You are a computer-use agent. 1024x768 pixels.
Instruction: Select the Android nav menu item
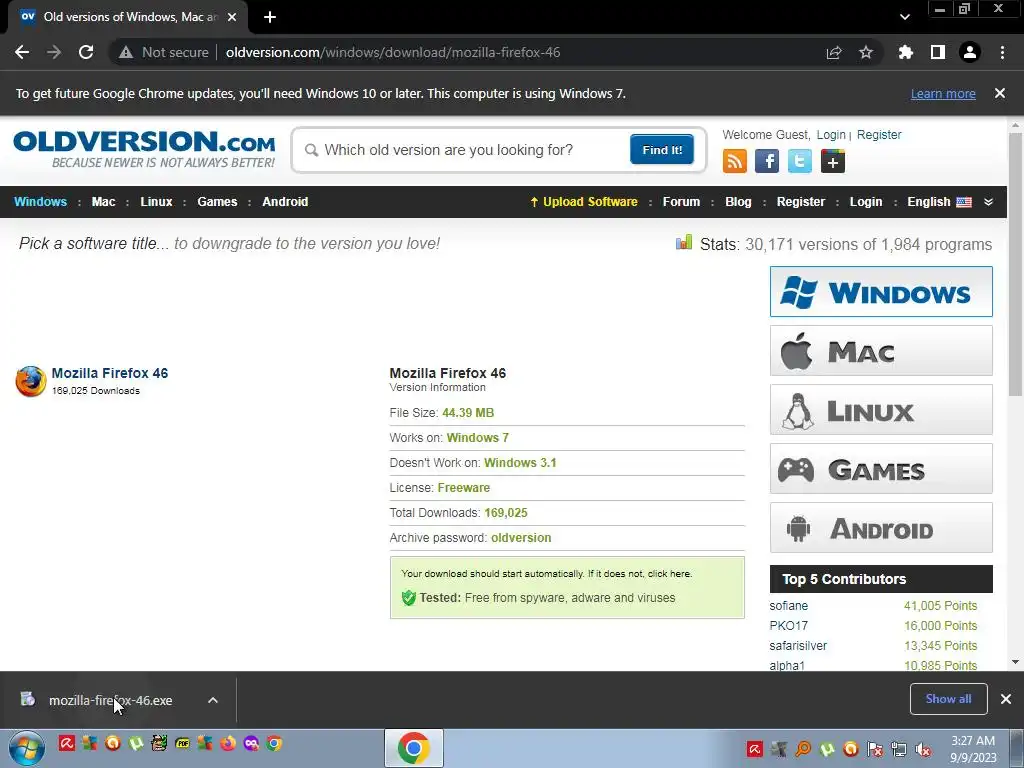click(285, 202)
